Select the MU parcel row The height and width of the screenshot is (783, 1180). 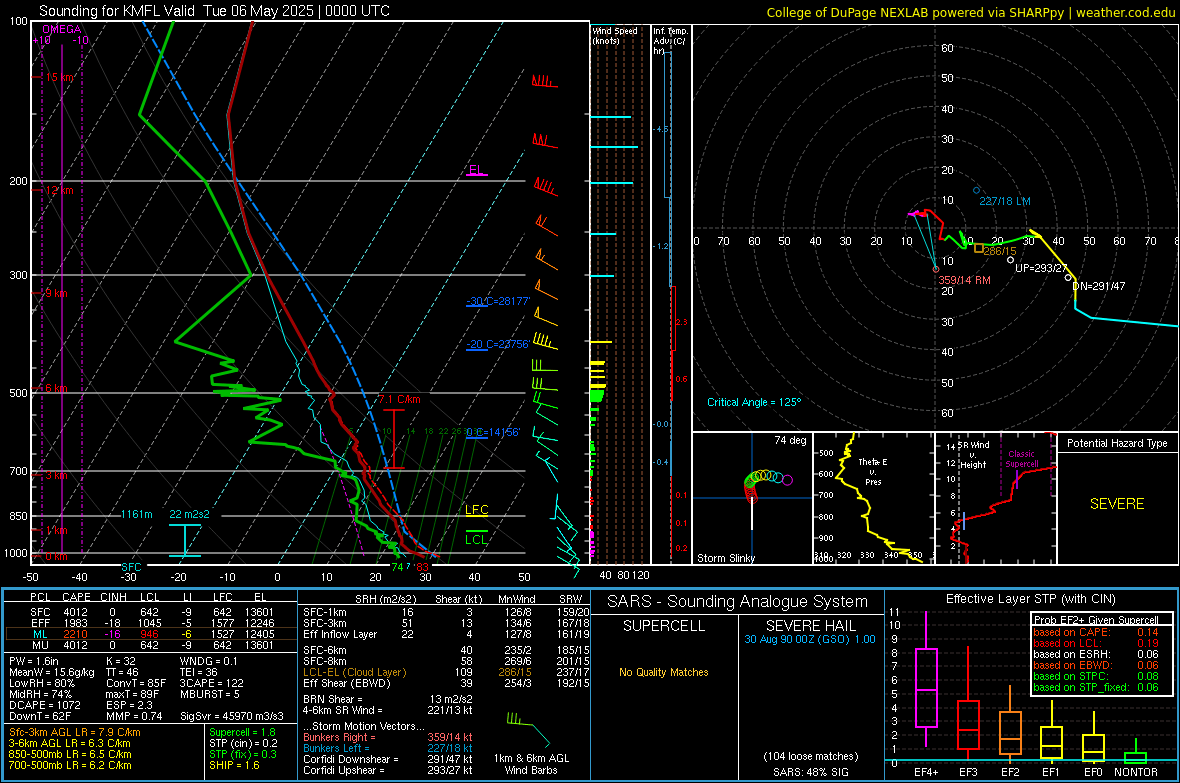tap(151, 644)
